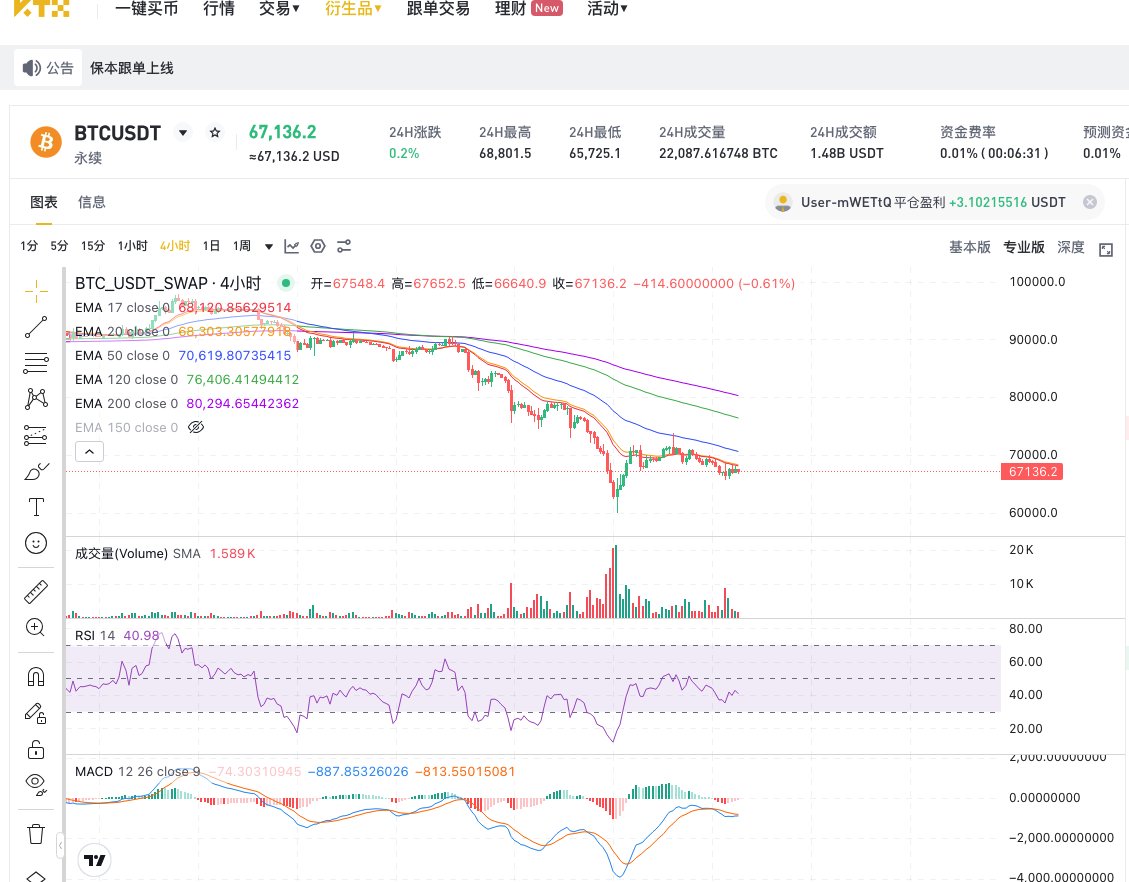Open the BTCUSDT symbol dropdown
1129x882 pixels.
coord(183,132)
